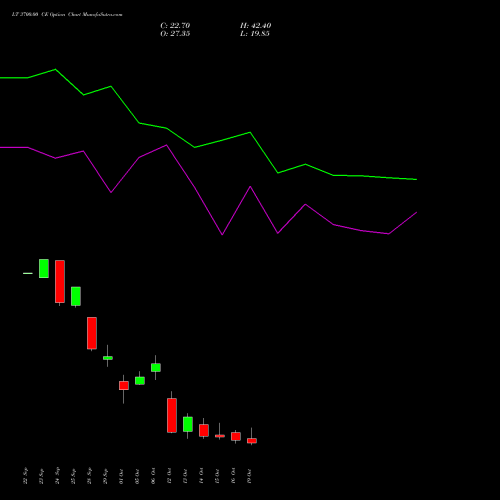Click the red 16 Oct candlestick
500x500 pixels.
(x=236, y=436)
